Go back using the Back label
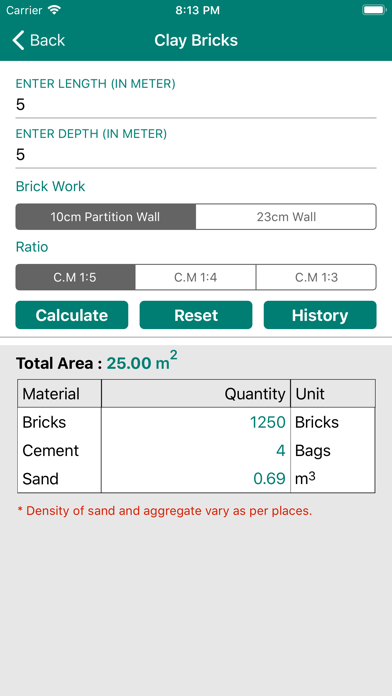The width and height of the screenshot is (392, 696). [x=48, y=40]
